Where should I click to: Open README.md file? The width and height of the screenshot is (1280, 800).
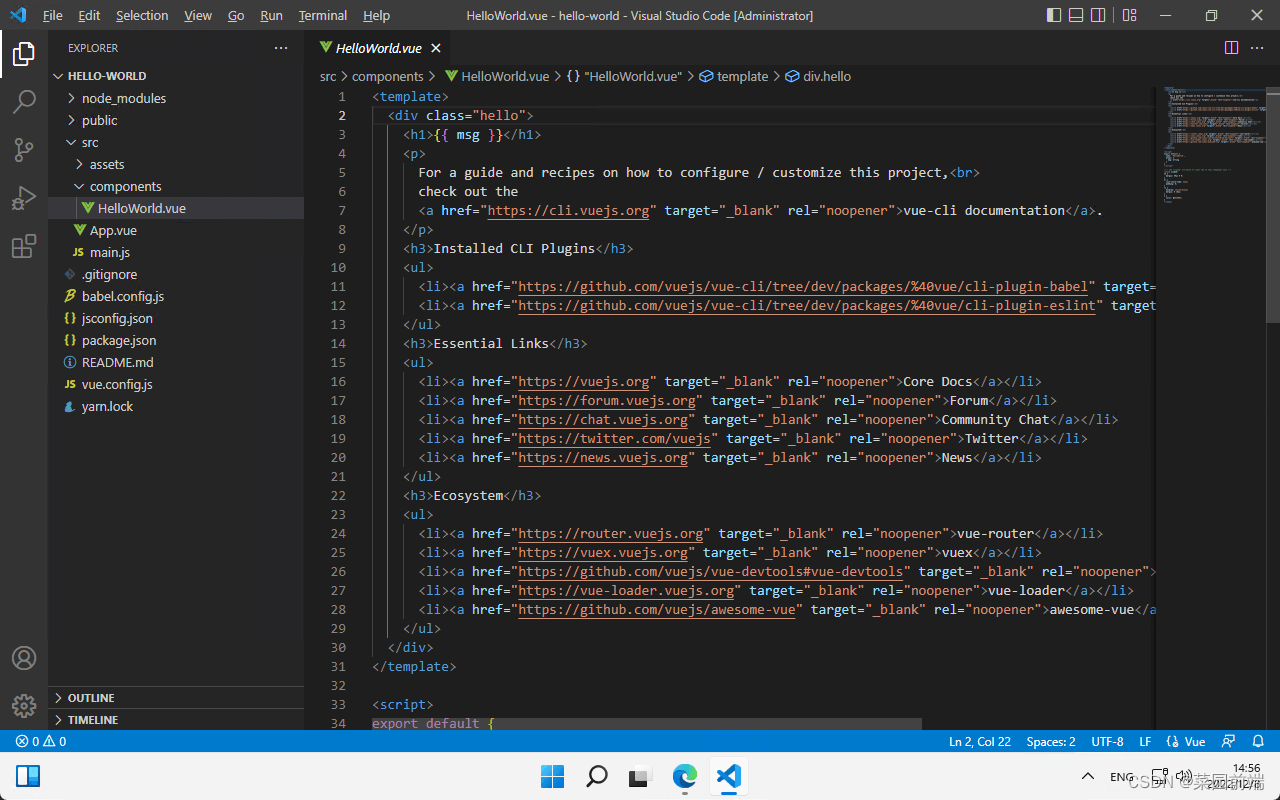tap(176, 362)
